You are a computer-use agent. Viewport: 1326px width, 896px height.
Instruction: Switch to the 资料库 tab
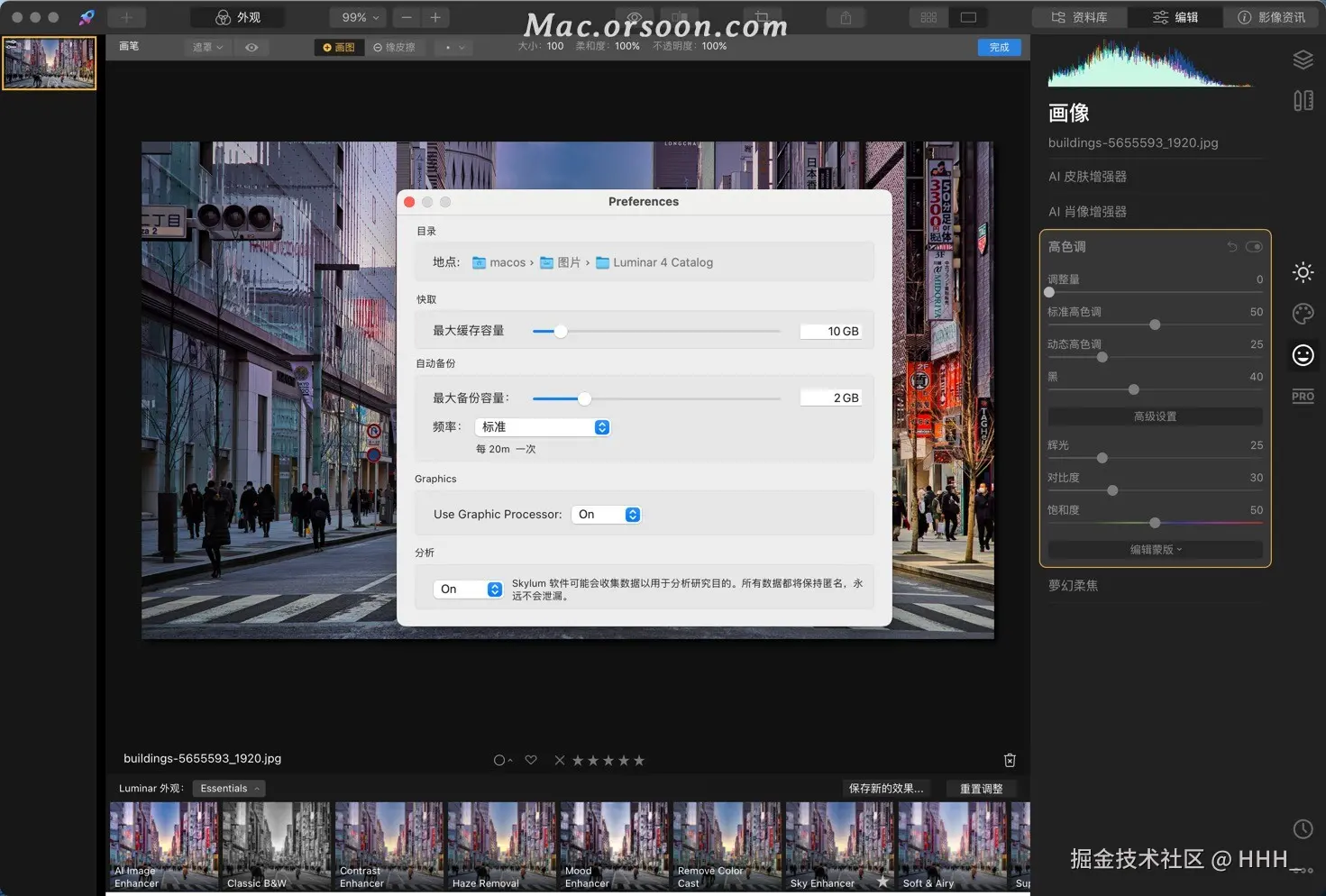click(1080, 17)
